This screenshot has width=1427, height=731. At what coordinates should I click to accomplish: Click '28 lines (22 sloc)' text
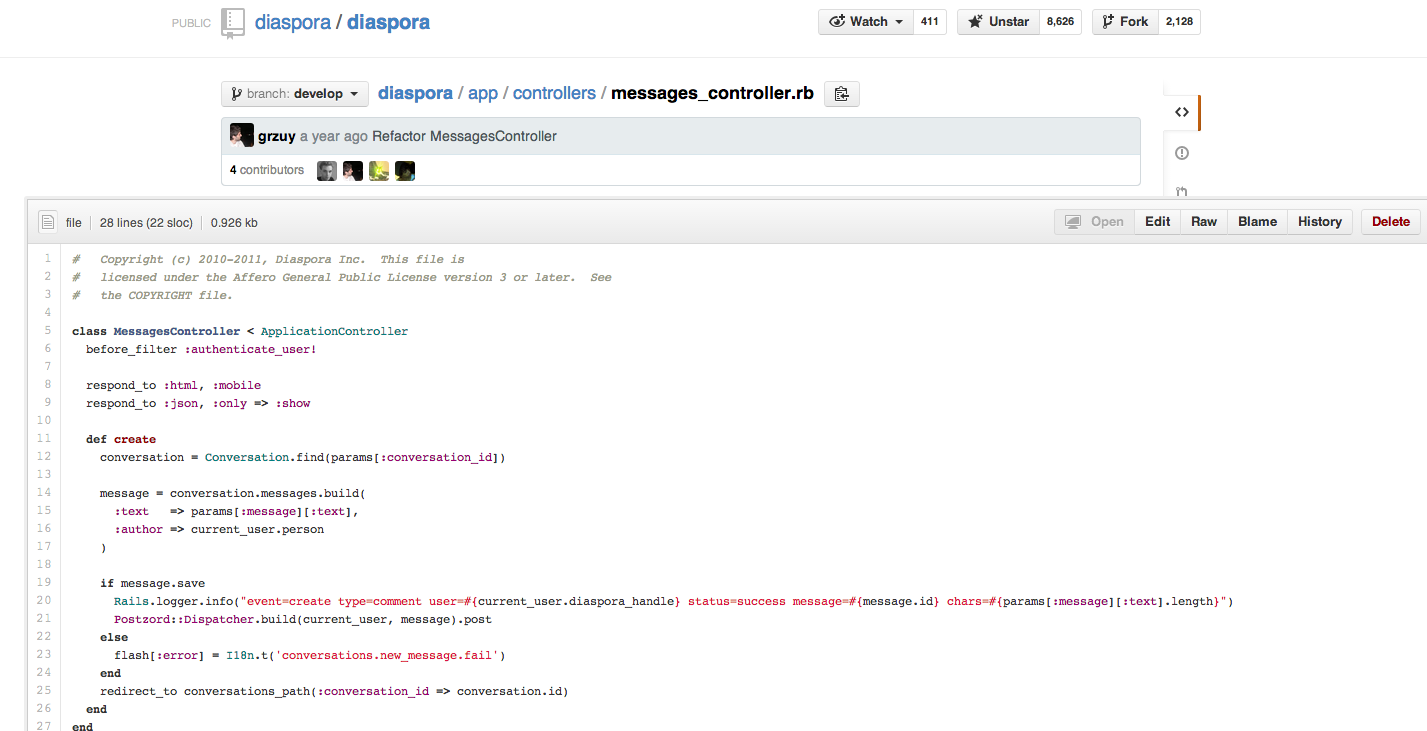(x=146, y=223)
